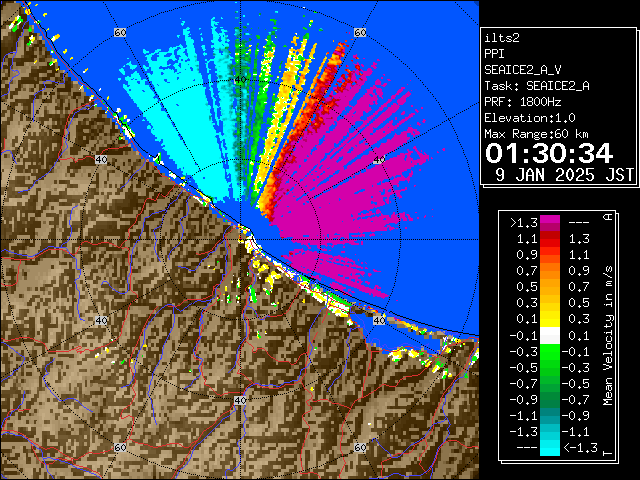Click the 'T' letter at legend bottom
The width and height of the screenshot is (640, 480).
tap(608, 453)
